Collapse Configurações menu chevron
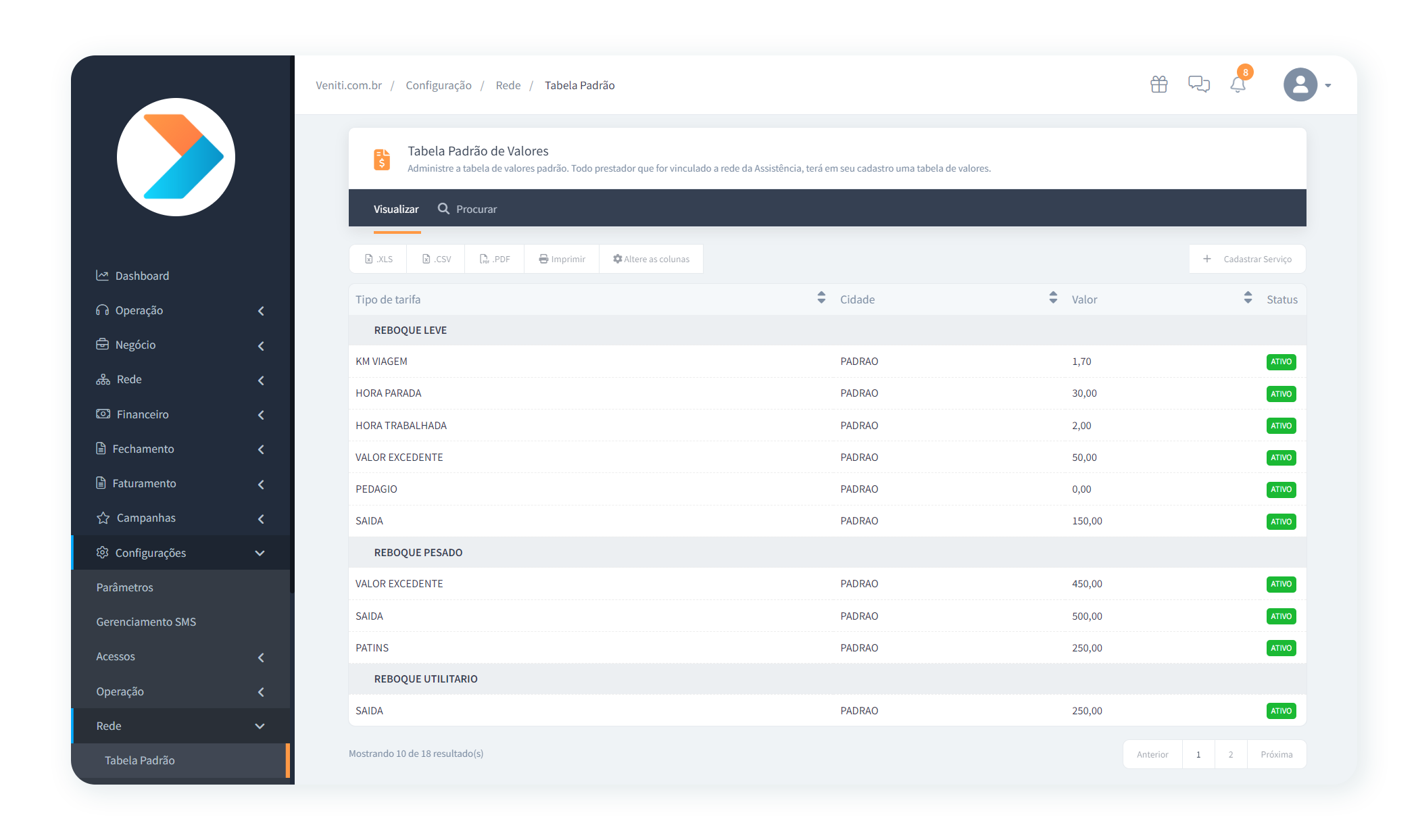The width and height of the screenshot is (1416, 840). 260,553
